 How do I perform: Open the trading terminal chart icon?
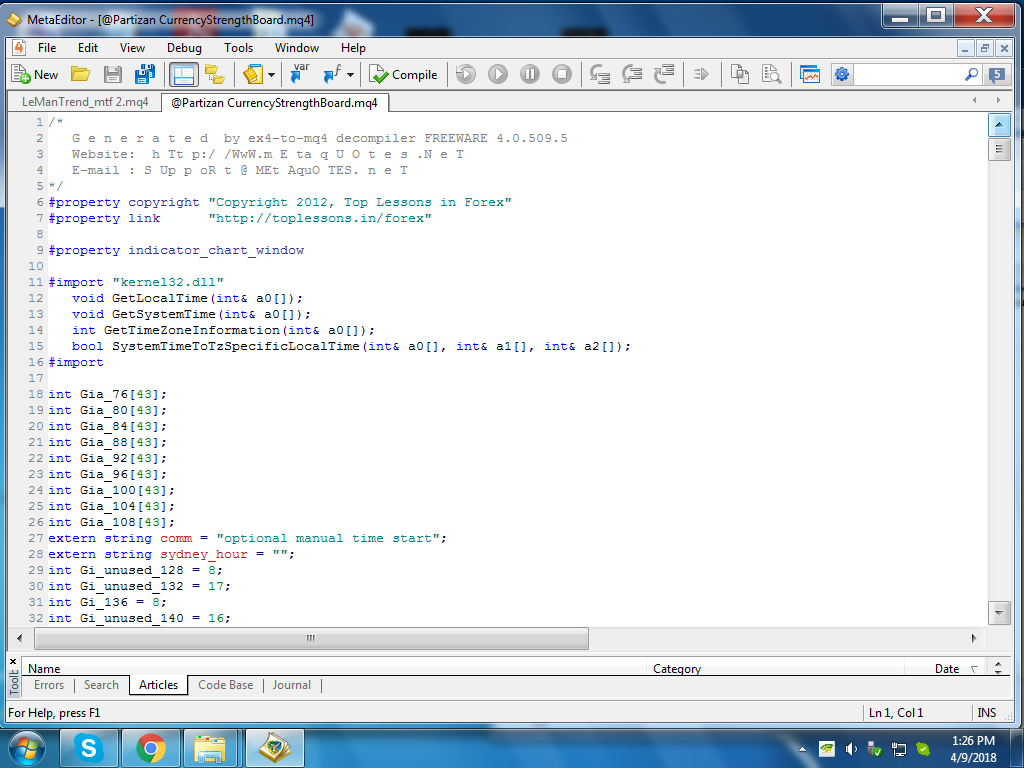(810, 74)
